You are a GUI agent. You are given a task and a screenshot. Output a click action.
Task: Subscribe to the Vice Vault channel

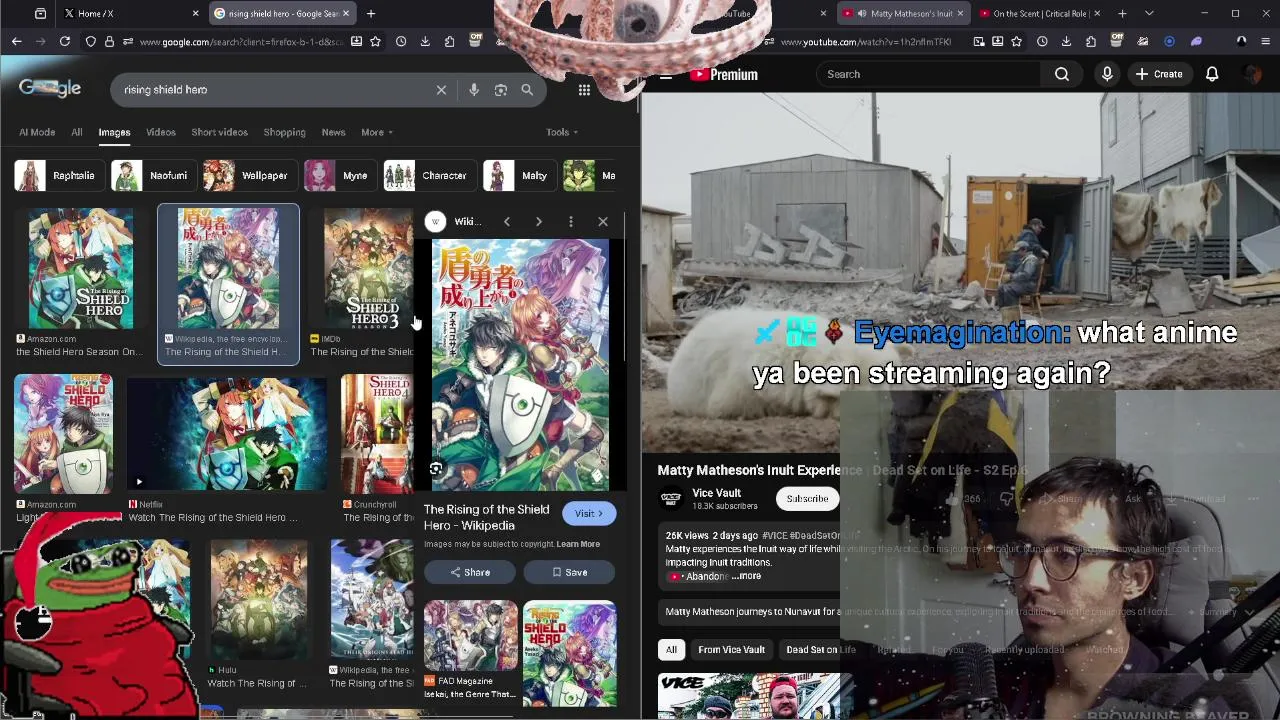(x=807, y=498)
